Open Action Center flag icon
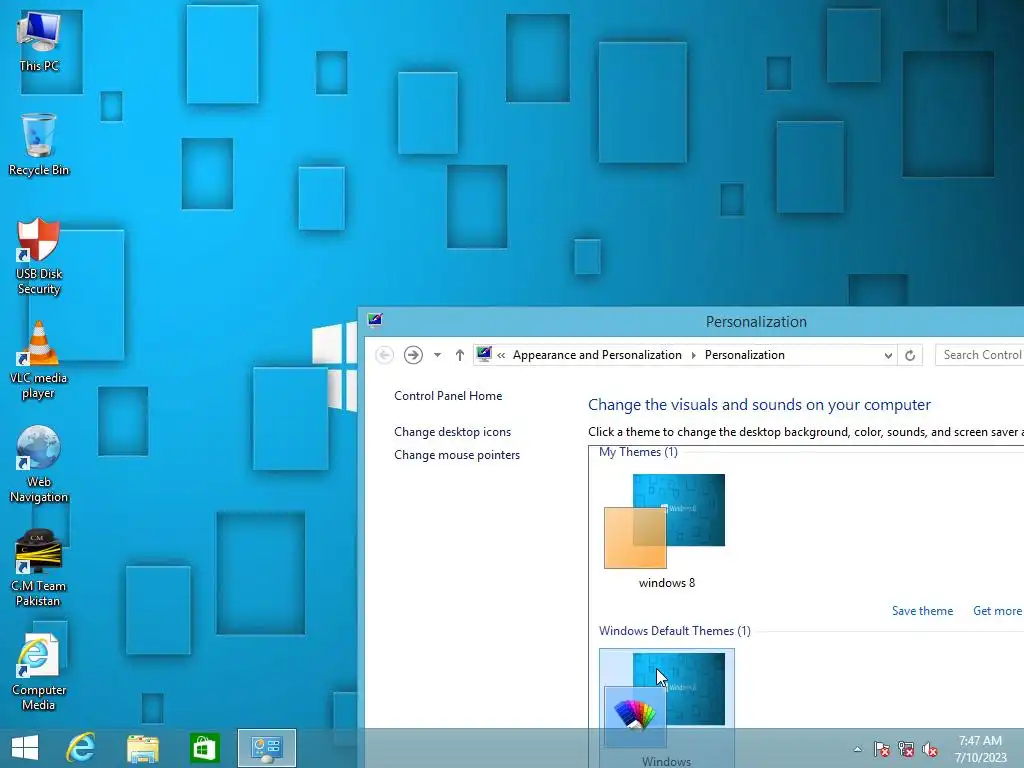This screenshot has width=1024, height=768. 882,749
